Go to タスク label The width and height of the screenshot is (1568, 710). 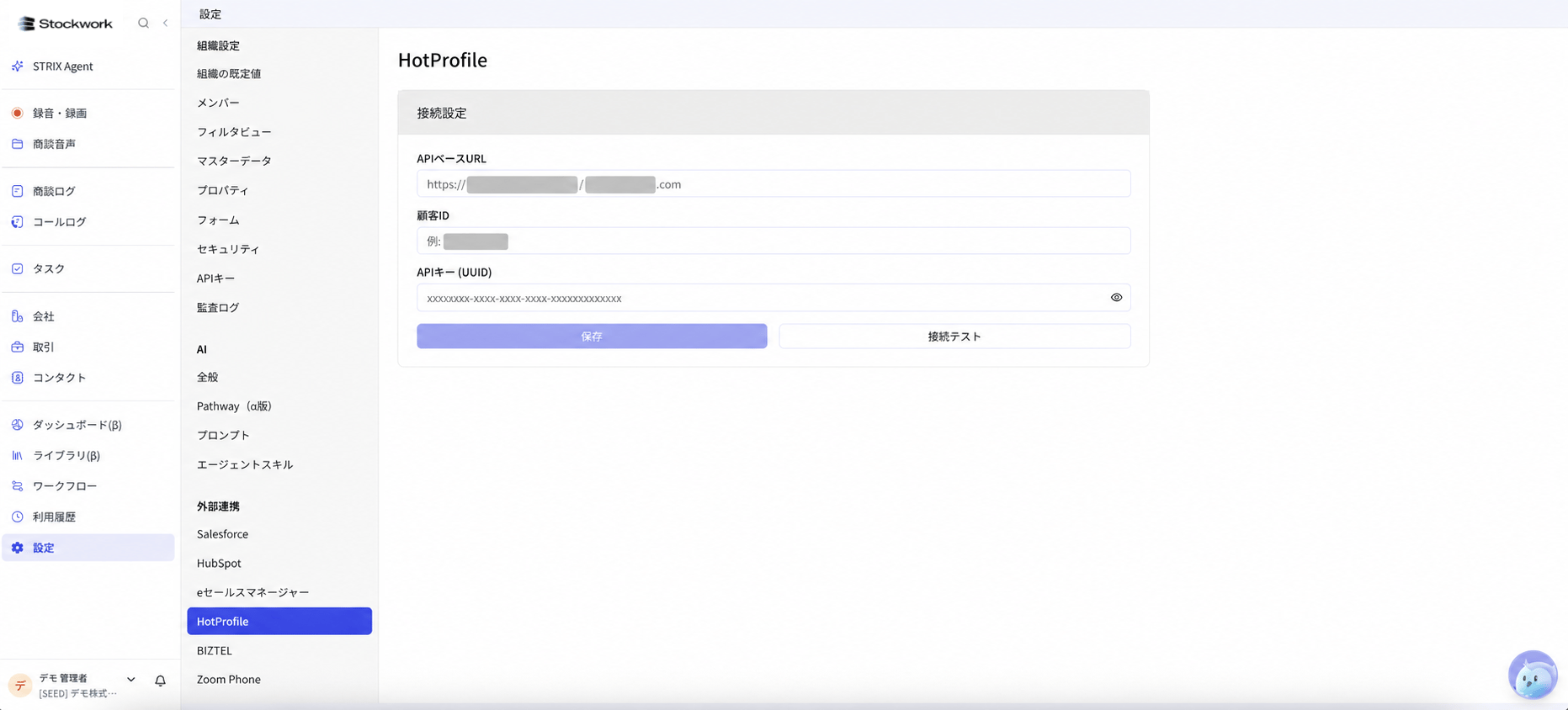pyautogui.click(x=49, y=269)
